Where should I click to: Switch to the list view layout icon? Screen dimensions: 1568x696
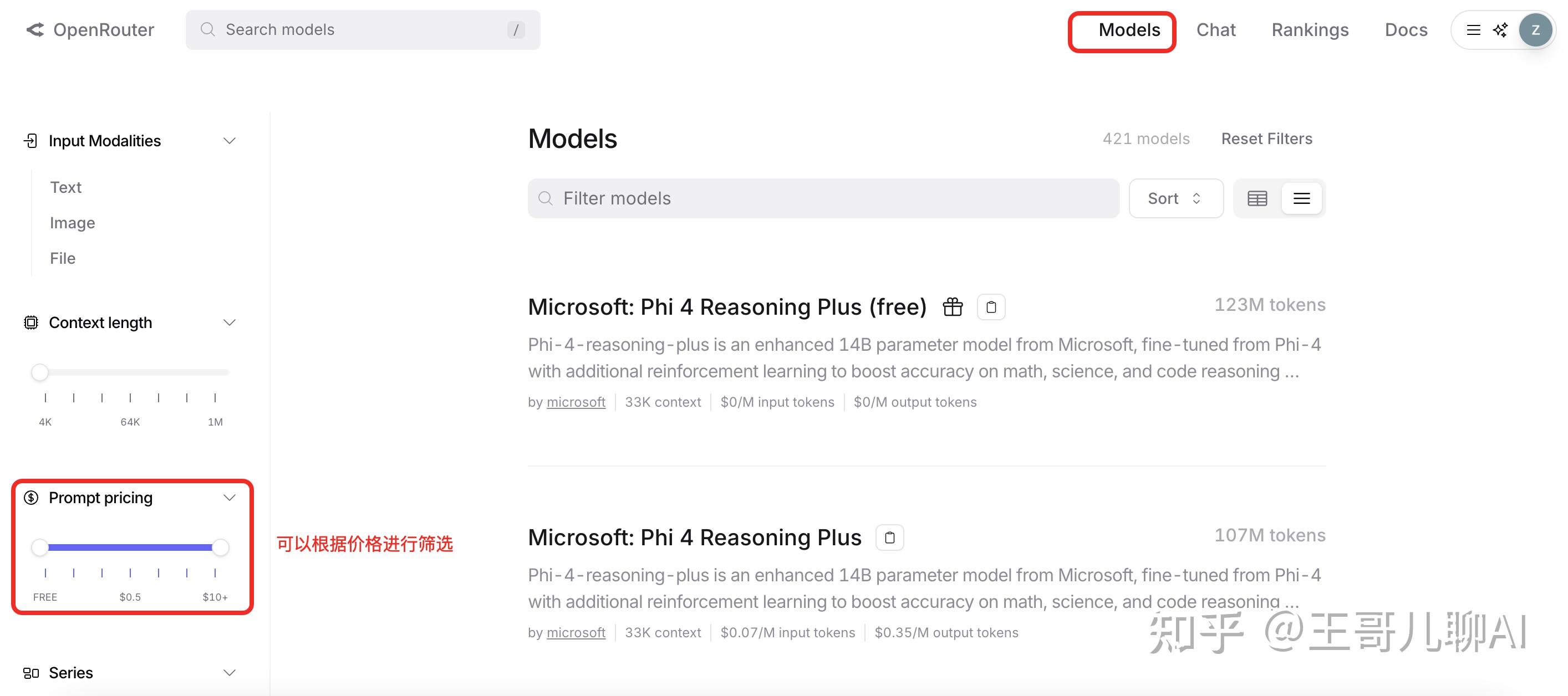click(x=1301, y=198)
